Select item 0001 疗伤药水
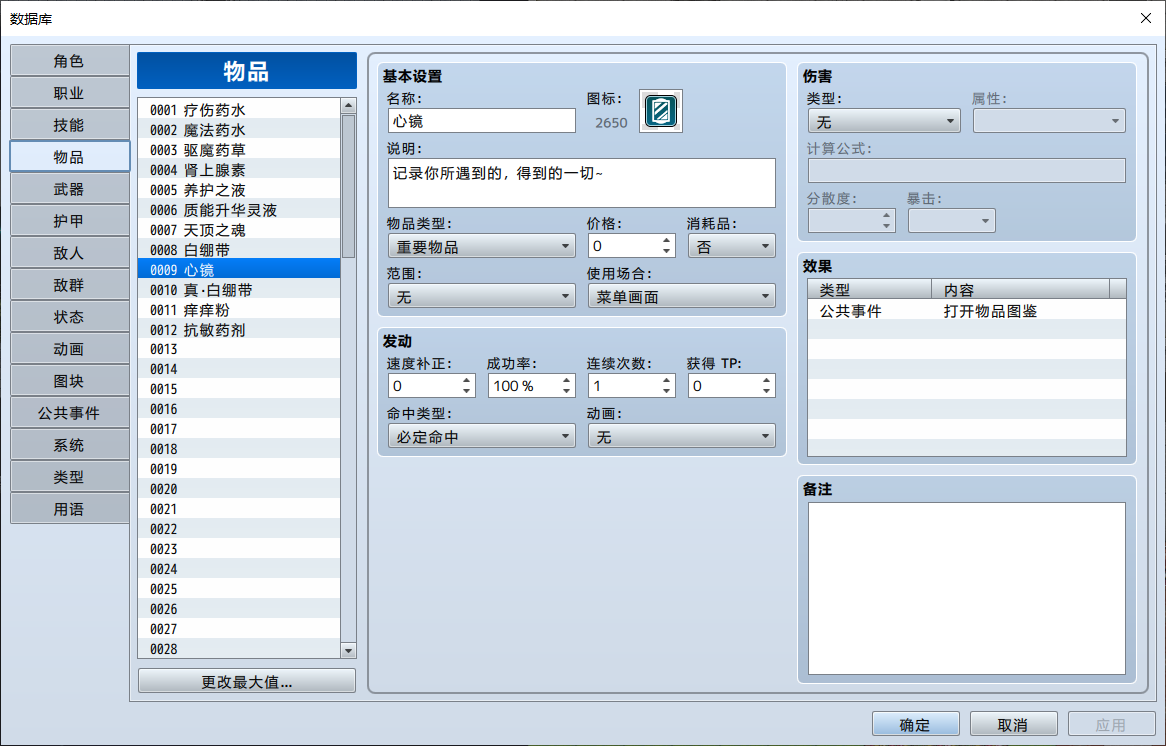This screenshot has width=1166, height=746. [239, 109]
